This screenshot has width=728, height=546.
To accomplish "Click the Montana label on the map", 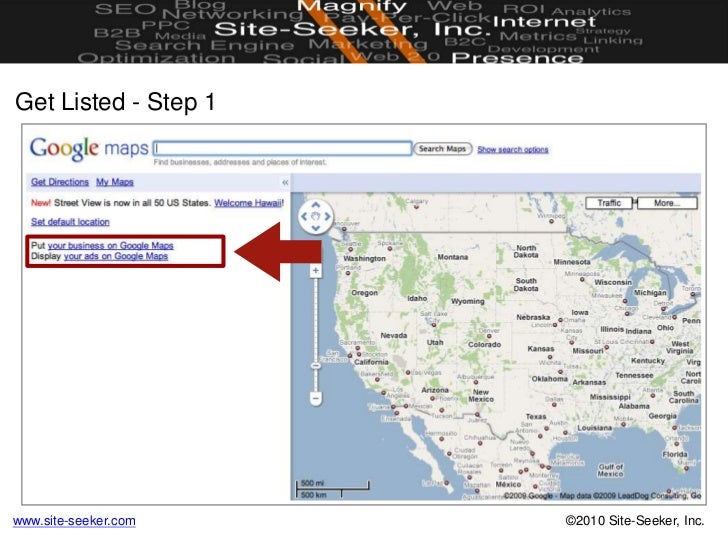I will tap(453, 257).
